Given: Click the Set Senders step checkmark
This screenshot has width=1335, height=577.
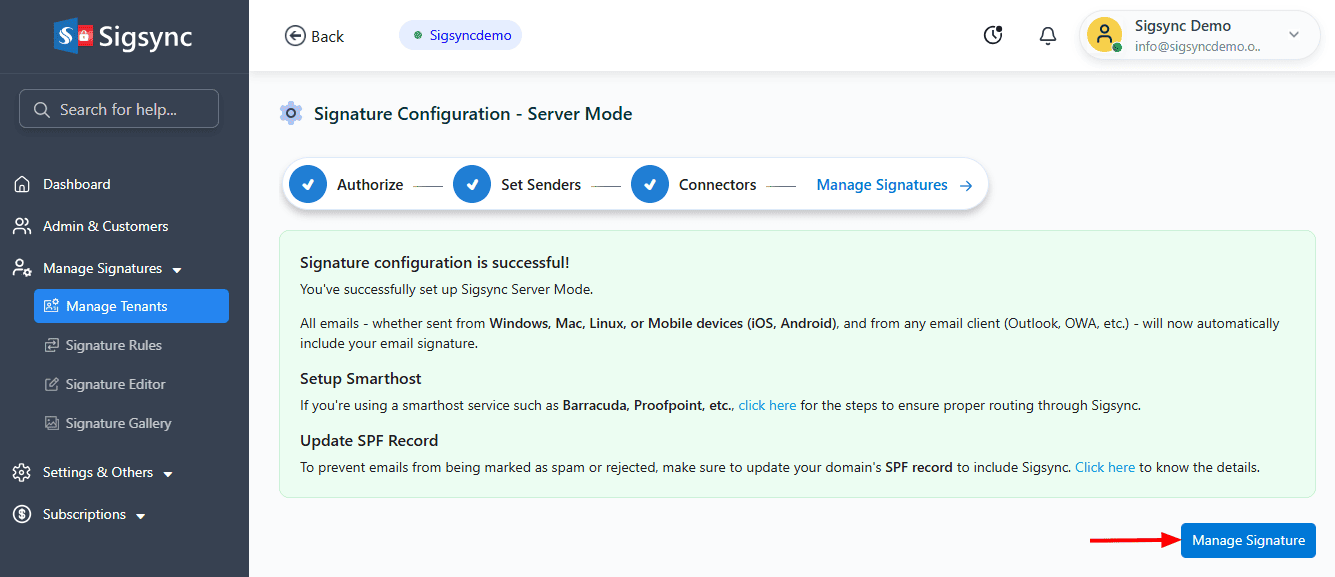Looking at the screenshot, I should 472,184.
